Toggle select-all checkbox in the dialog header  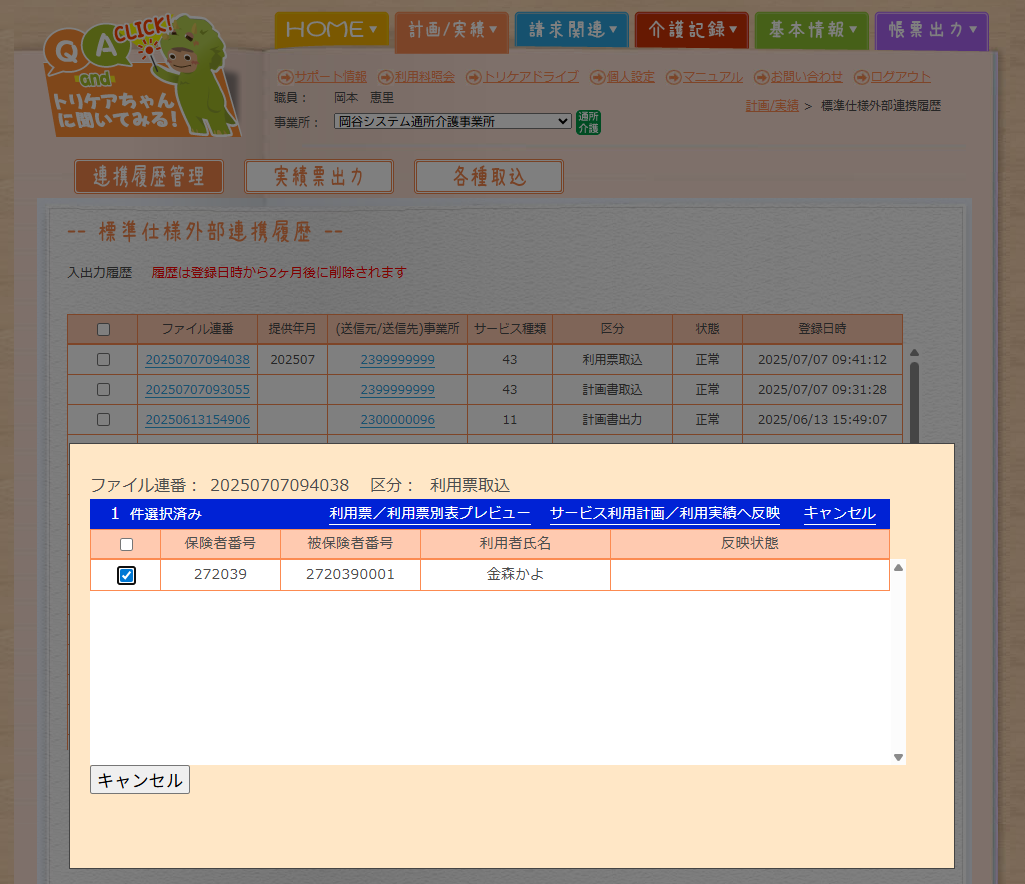127,545
